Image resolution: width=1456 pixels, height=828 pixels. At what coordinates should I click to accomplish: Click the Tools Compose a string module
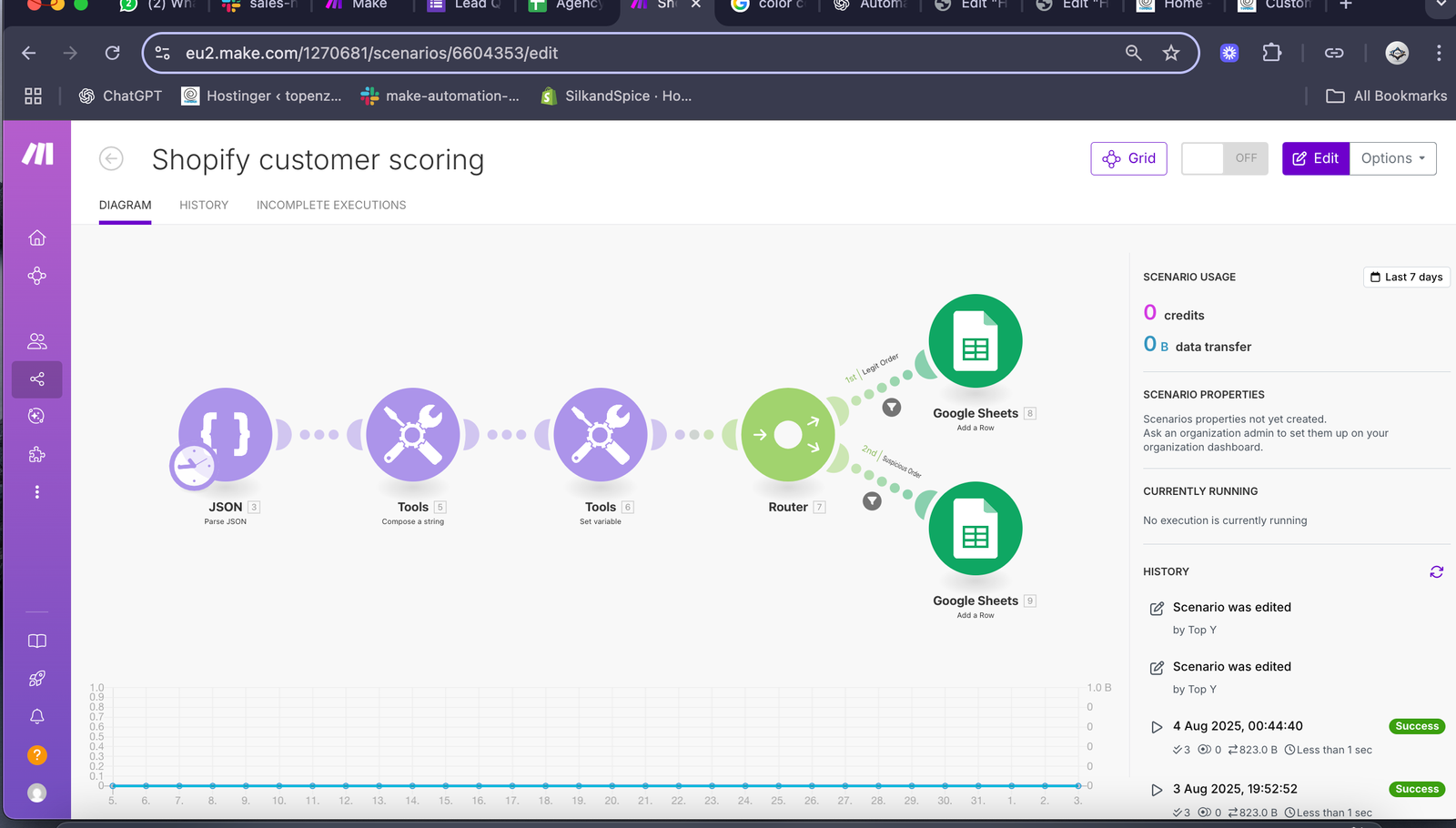pyautogui.click(x=413, y=435)
